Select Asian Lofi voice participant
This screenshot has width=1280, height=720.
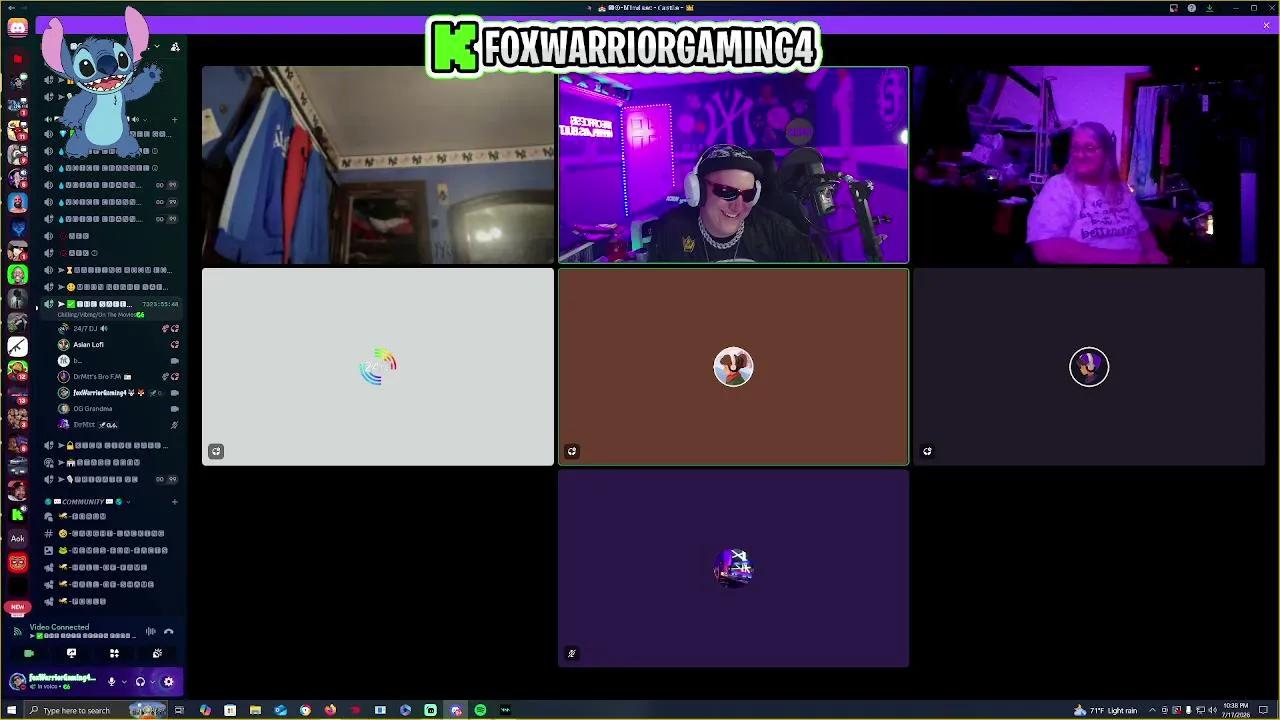[x=117, y=344]
